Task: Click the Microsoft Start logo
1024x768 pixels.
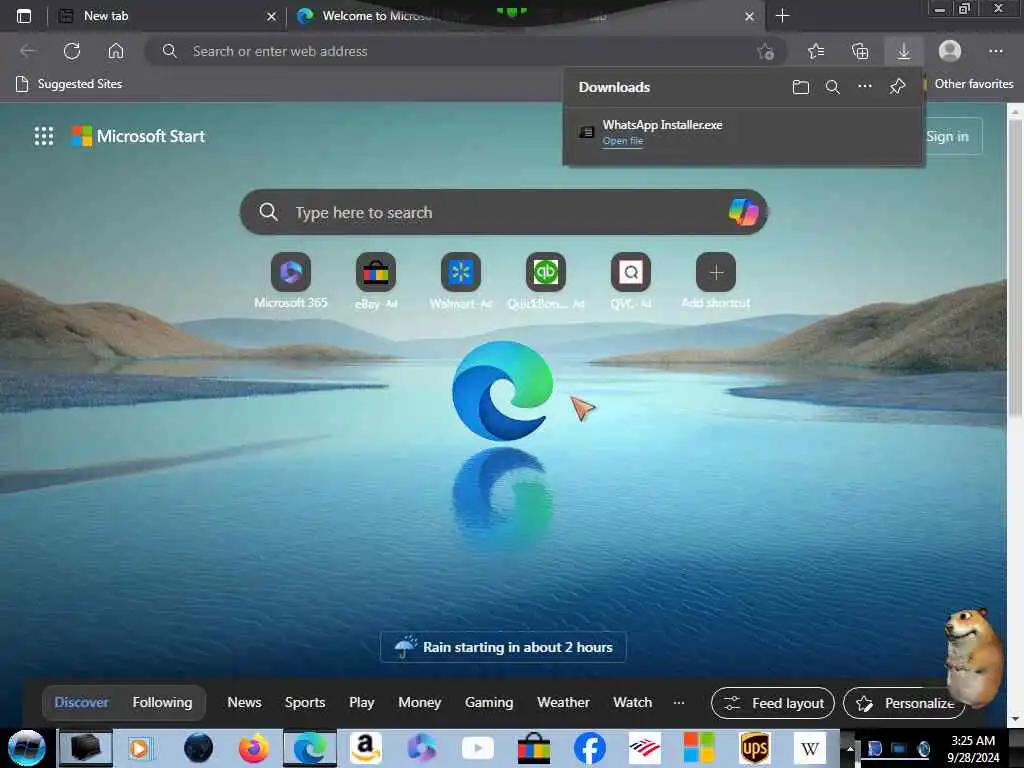Action: (138, 136)
